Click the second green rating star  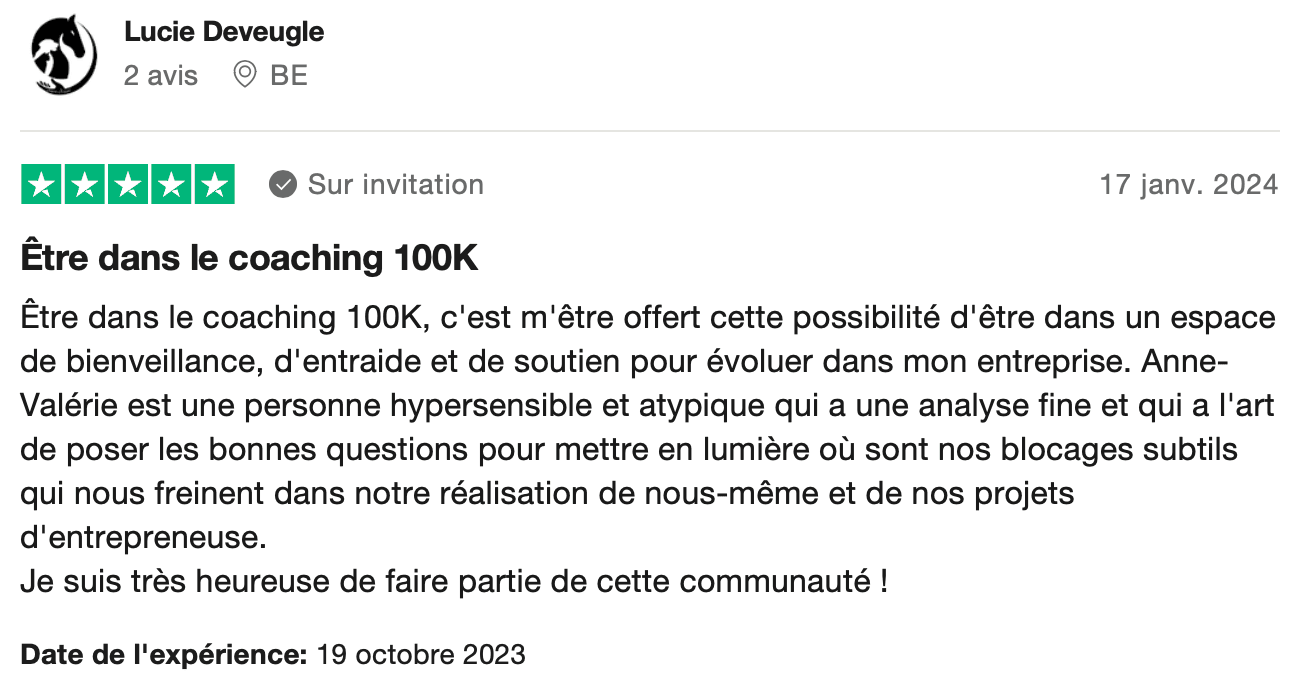[x=84, y=184]
